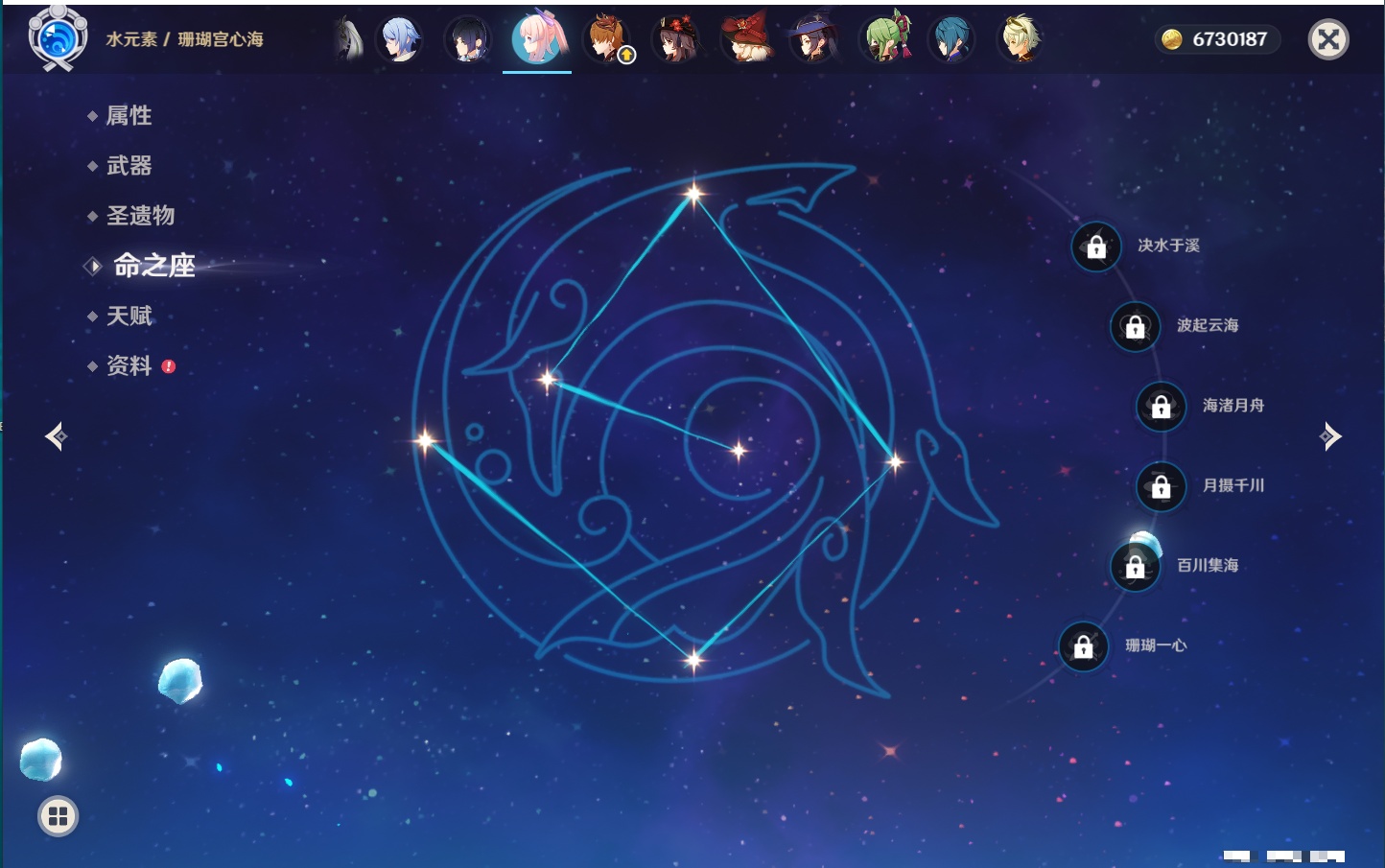Click the Hydro element emblem icon
This screenshot has height=868, width=1385.
coord(58,38)
